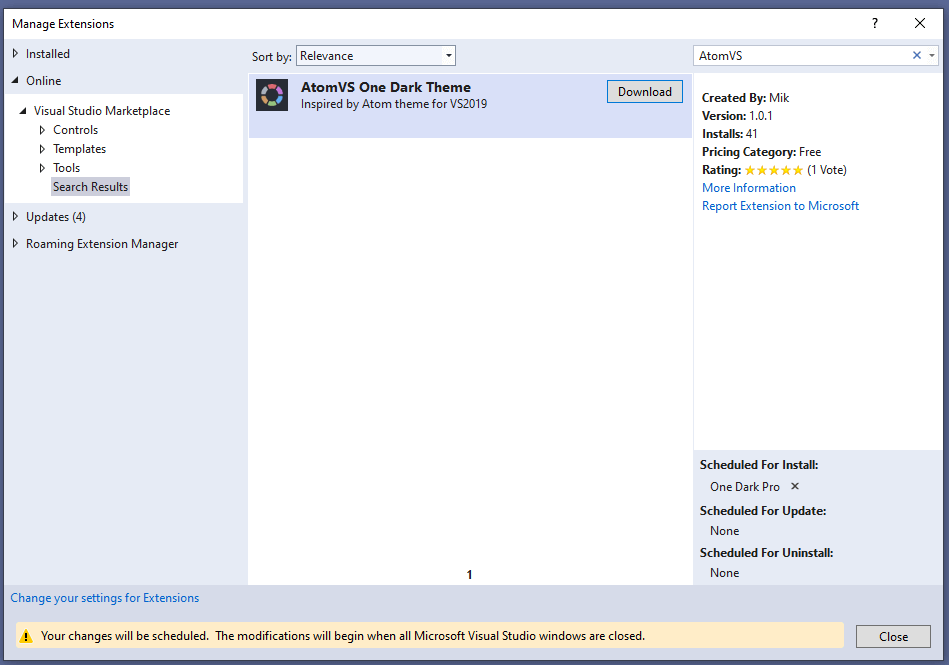Click the warning icon in notification bar
This screenshot has height=665, width=949.
tap(27, 636)
